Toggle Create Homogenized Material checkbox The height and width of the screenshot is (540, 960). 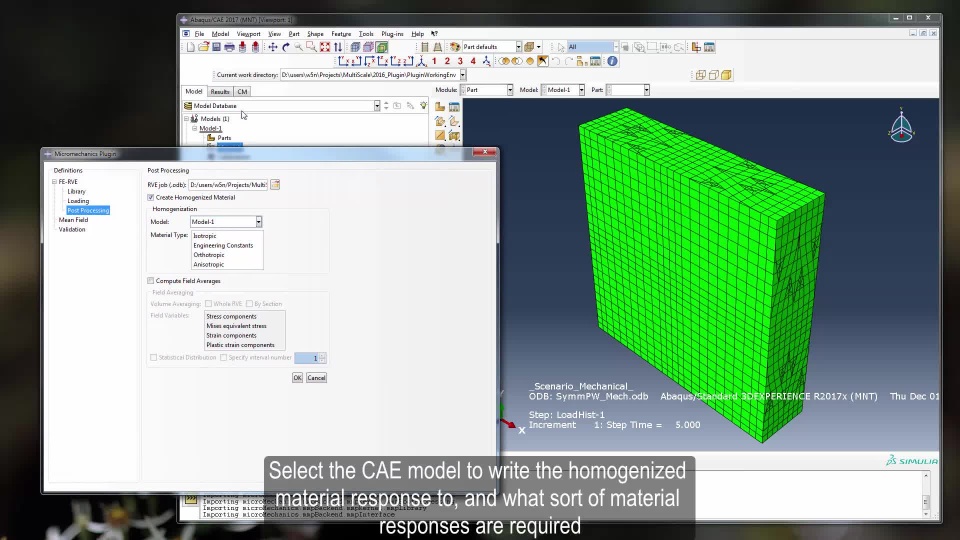pos(151,198)
